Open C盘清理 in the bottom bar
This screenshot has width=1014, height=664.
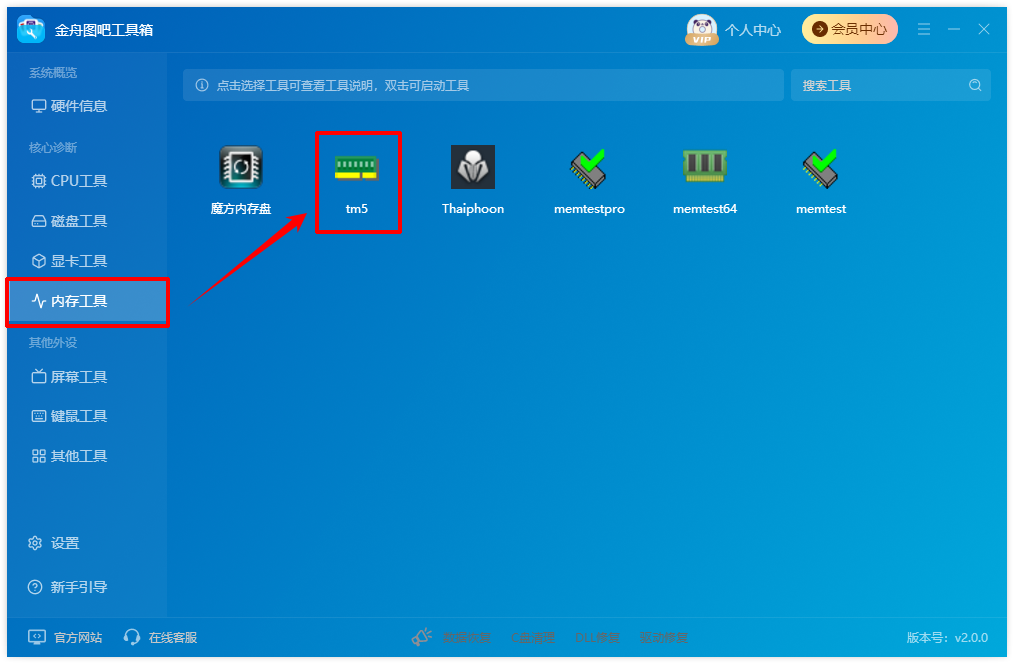533,637
